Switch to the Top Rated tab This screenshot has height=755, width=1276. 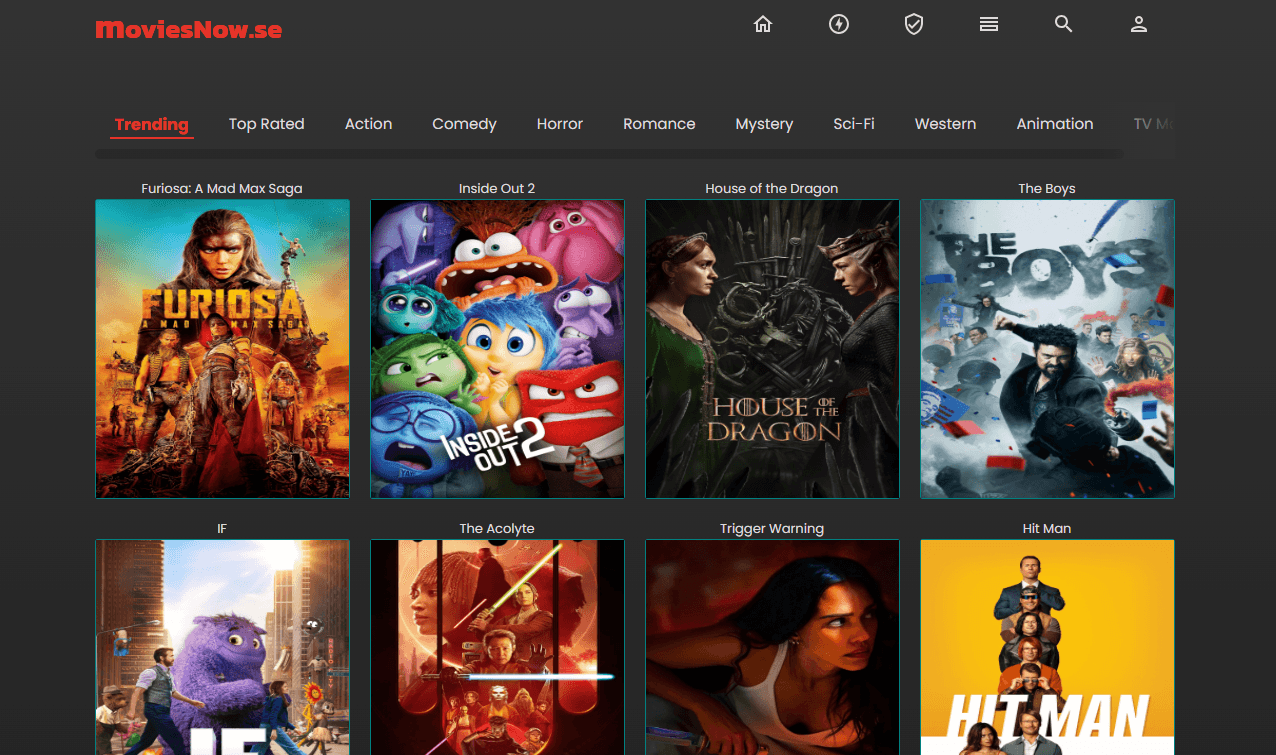(x=266, y=124)
